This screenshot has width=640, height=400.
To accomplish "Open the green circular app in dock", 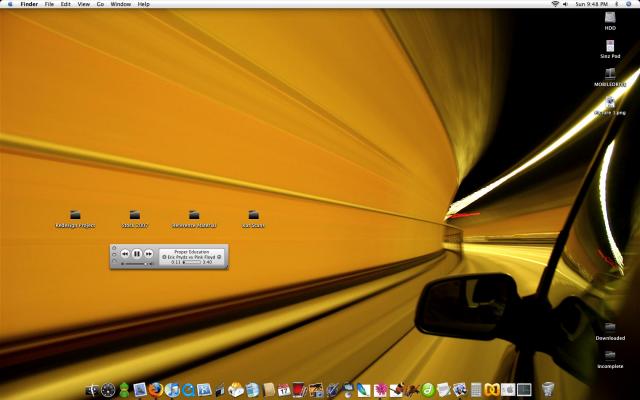I will click(x=428, y=390).
